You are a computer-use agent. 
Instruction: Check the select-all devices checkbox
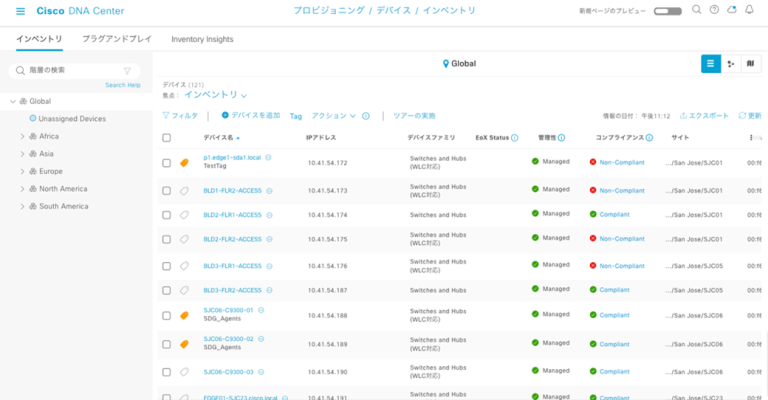[167, 138]
